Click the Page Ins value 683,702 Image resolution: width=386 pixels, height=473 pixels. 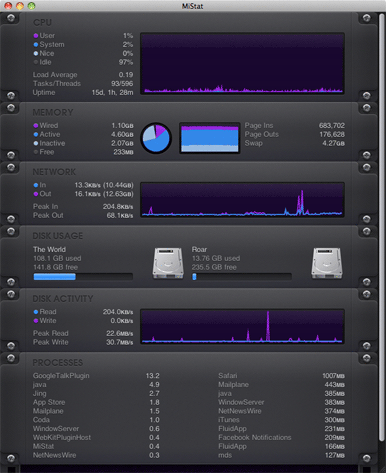332,126
